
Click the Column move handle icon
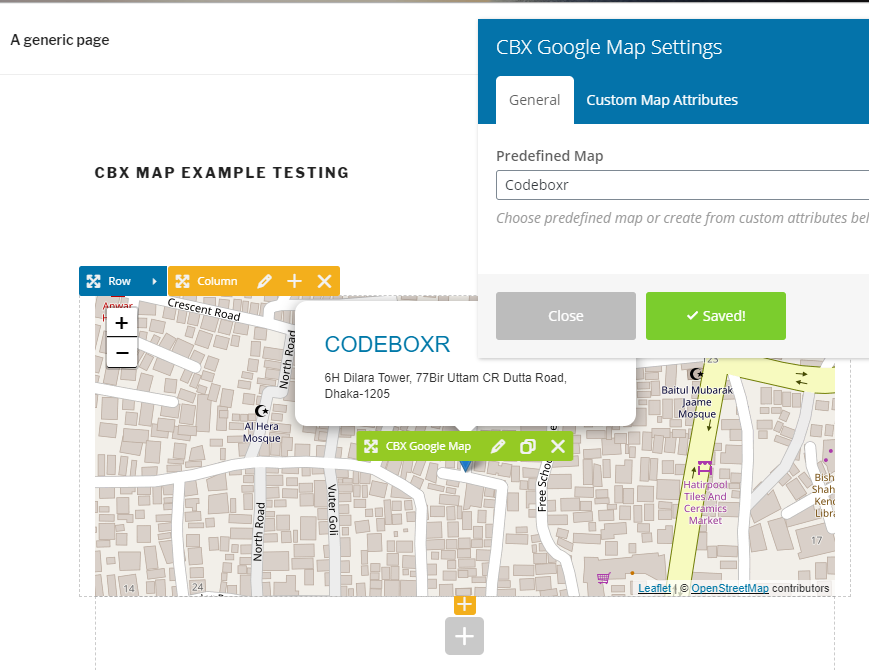pyautogui.click(x=182, y=281)
